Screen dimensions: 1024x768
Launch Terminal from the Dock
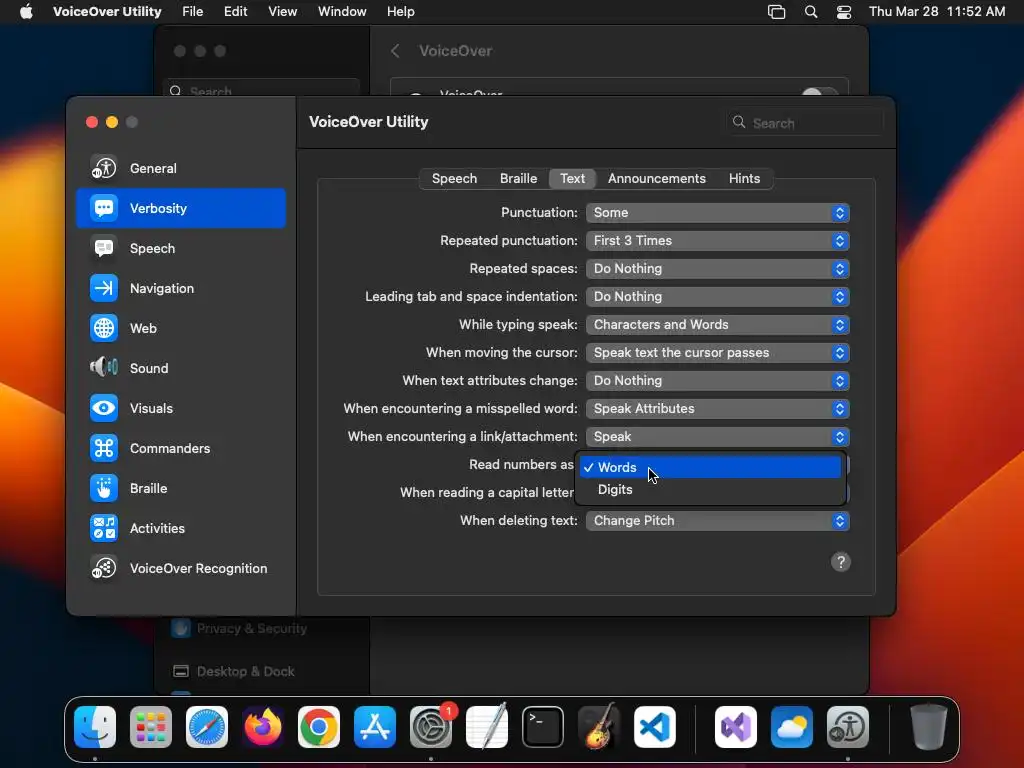[543, 727]
